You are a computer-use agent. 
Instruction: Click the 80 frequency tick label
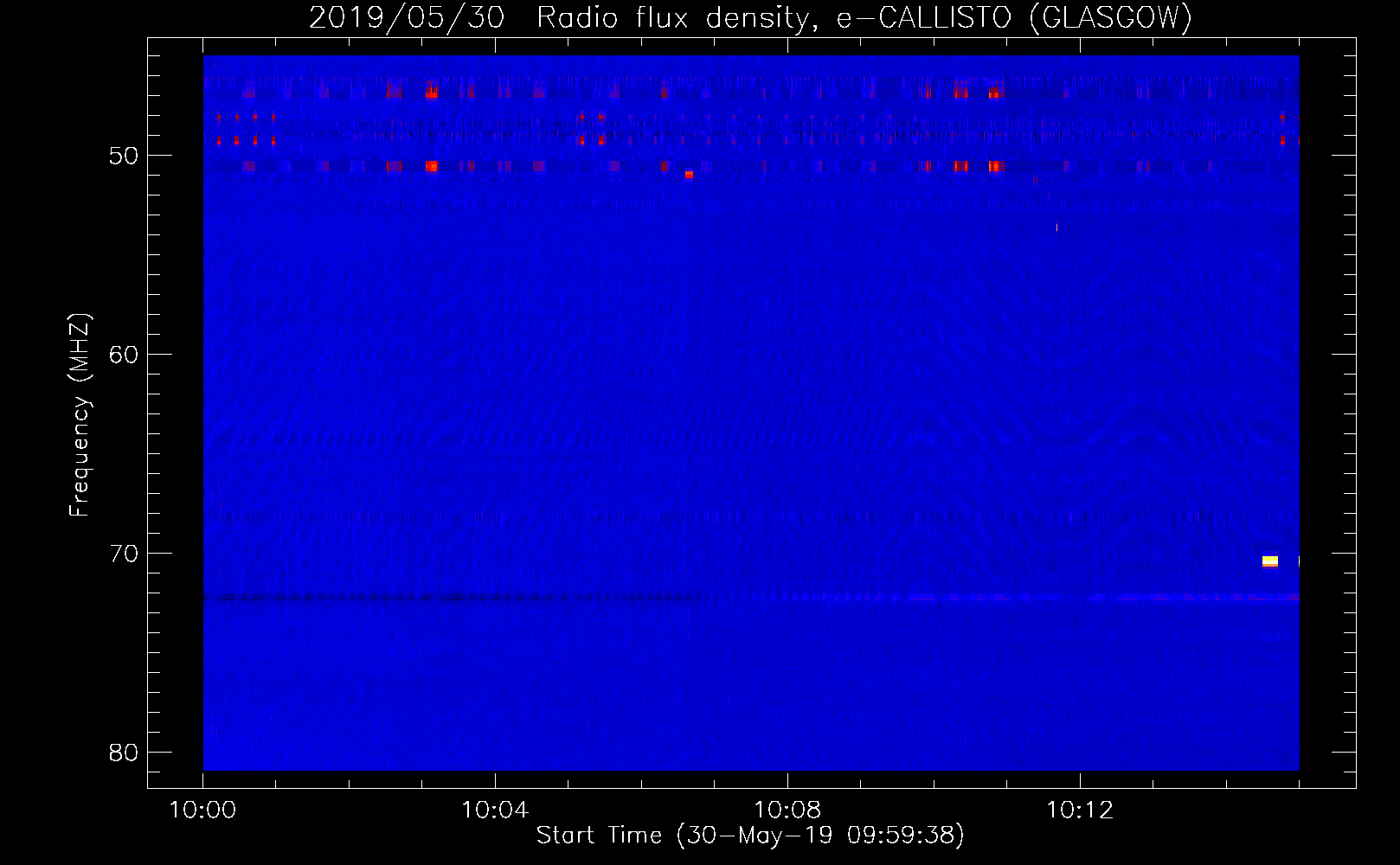[124, 753]
